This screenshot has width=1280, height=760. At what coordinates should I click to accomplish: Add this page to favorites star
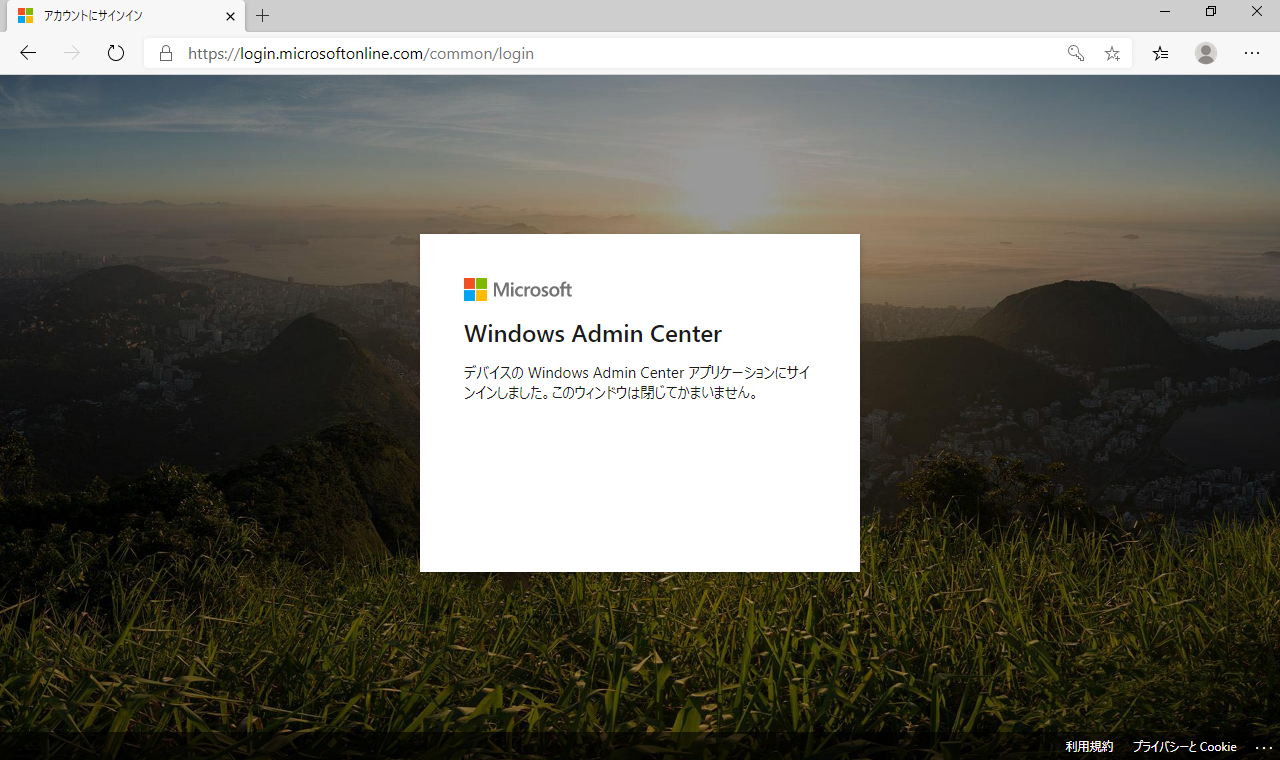click(x=1112, y=53)
